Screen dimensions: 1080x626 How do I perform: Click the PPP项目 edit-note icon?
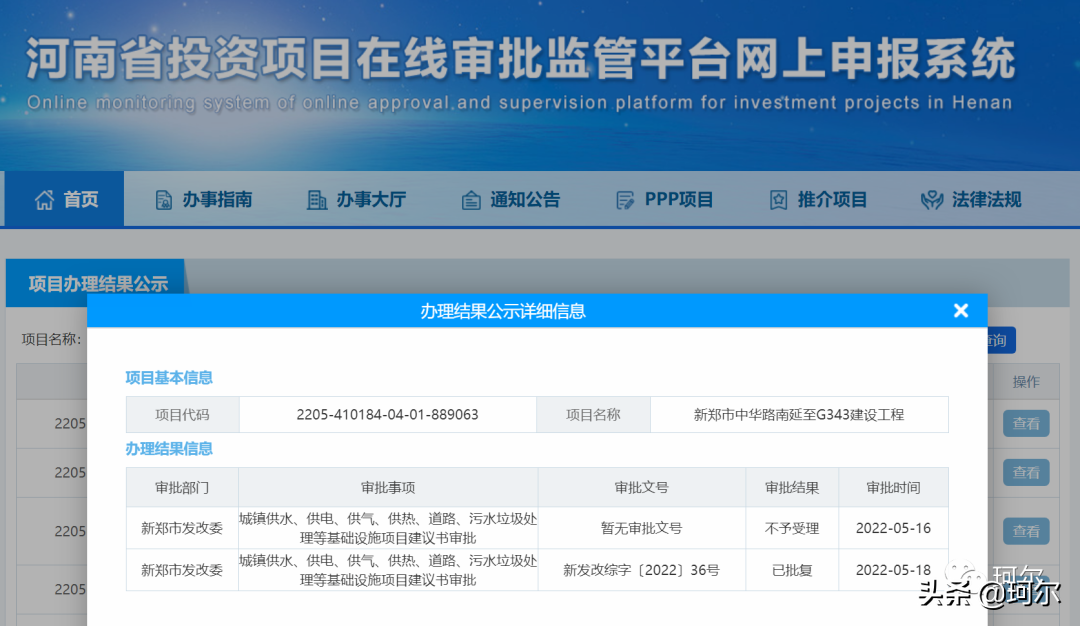[x=625, y=200]
